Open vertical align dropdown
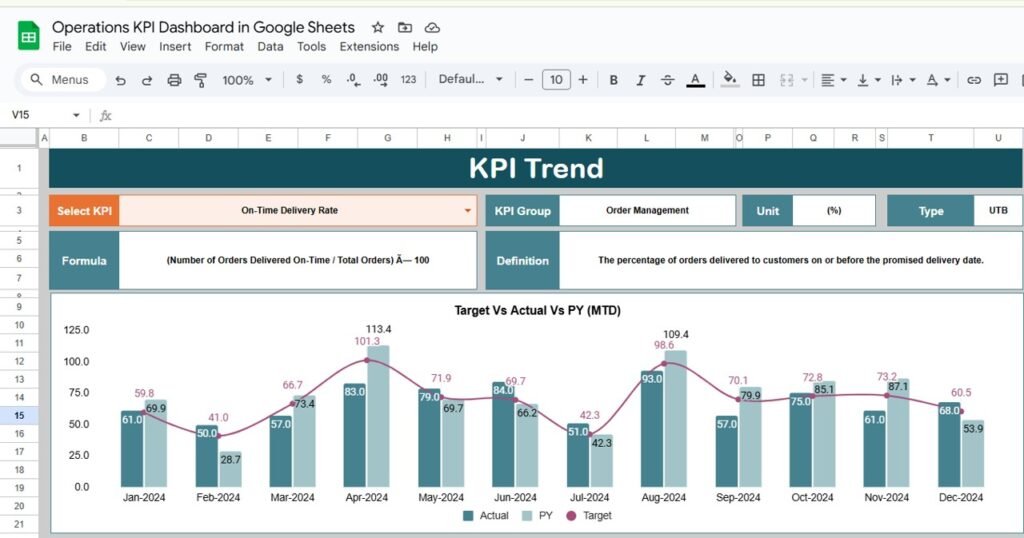This screenshot has height=538, width=1024. tap(869, 80)
